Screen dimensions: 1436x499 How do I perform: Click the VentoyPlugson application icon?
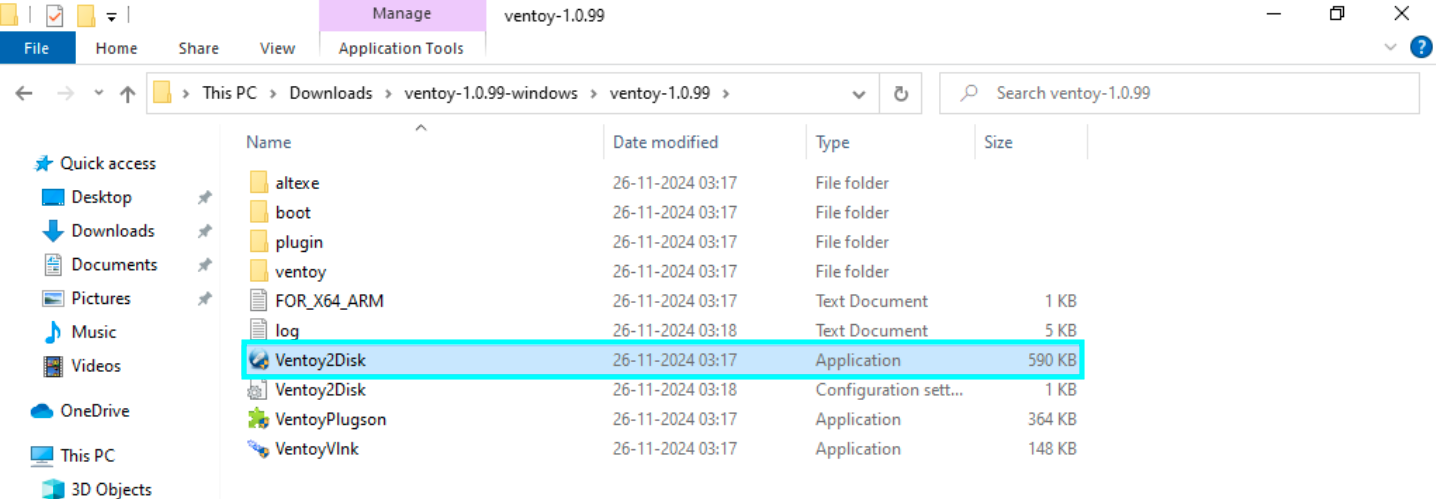point(259,419)
